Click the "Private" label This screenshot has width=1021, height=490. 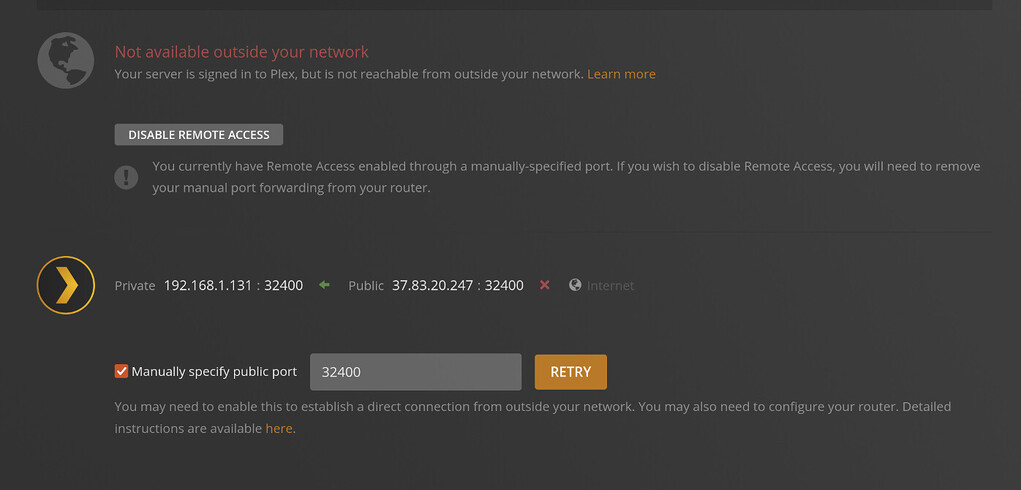point(135,285)
